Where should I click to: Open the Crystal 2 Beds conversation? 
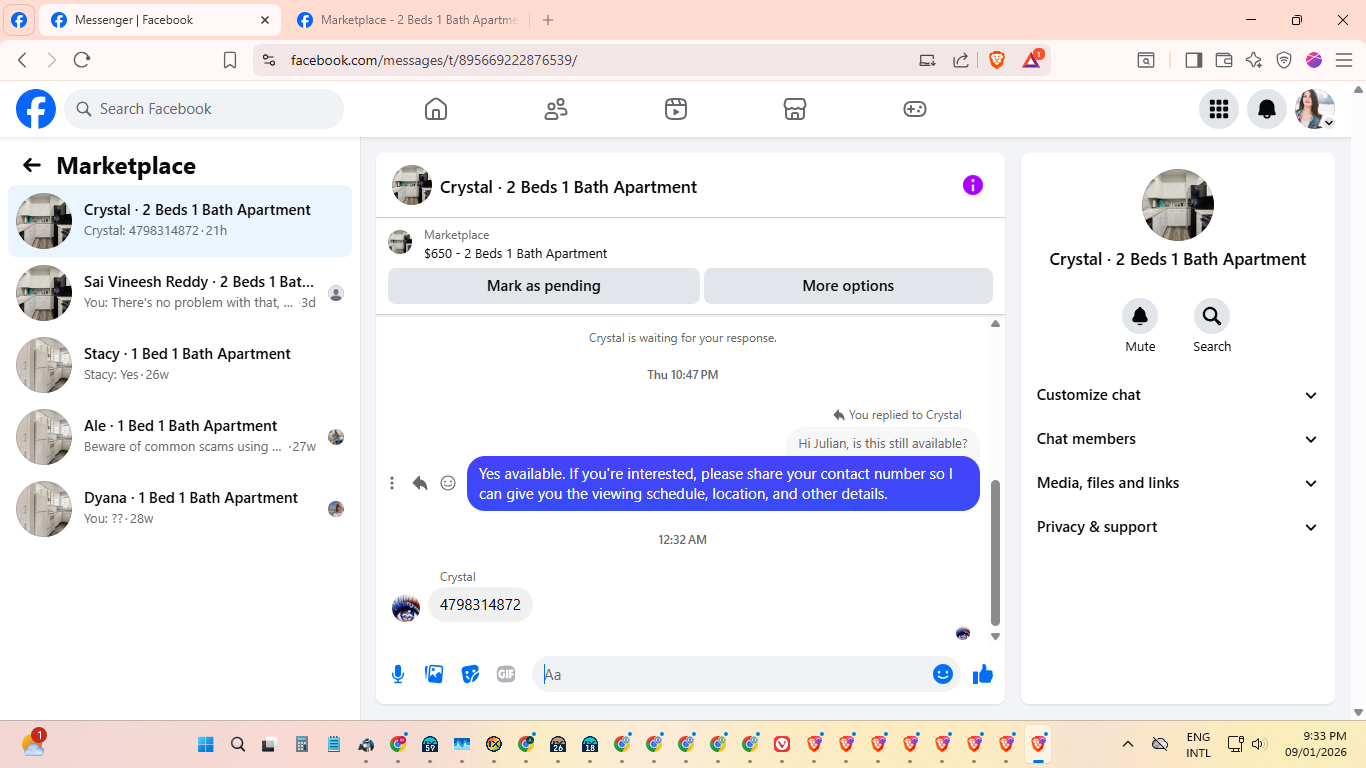180,221
